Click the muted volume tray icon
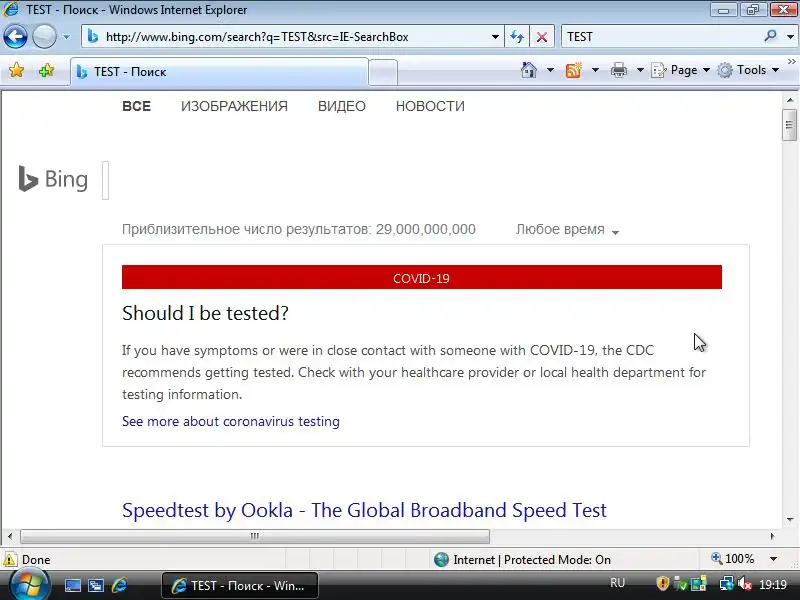Screen dimensions: 800x600 click(745, 583)
